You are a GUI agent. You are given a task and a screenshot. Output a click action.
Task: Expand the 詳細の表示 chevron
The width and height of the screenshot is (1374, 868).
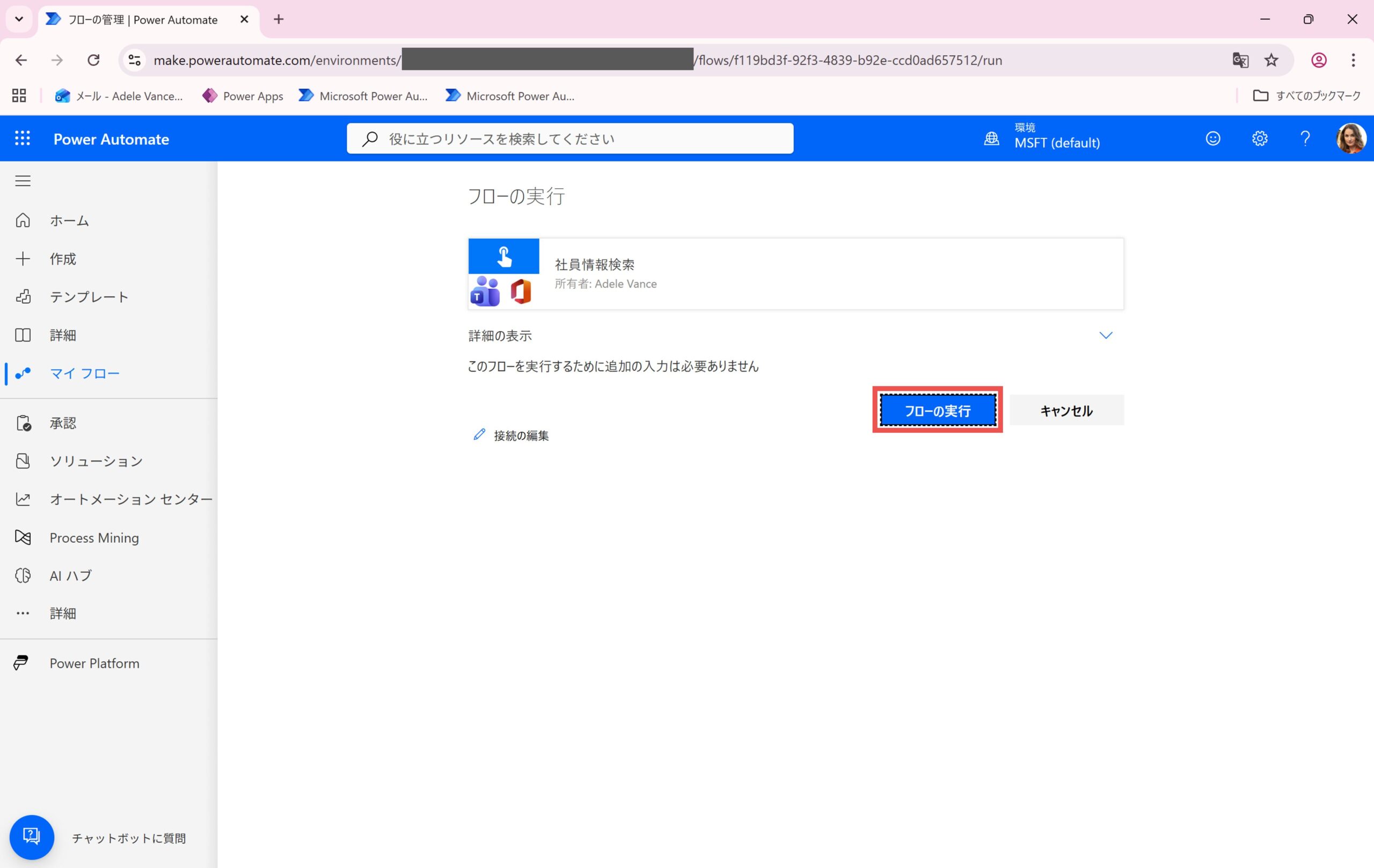1105,335
